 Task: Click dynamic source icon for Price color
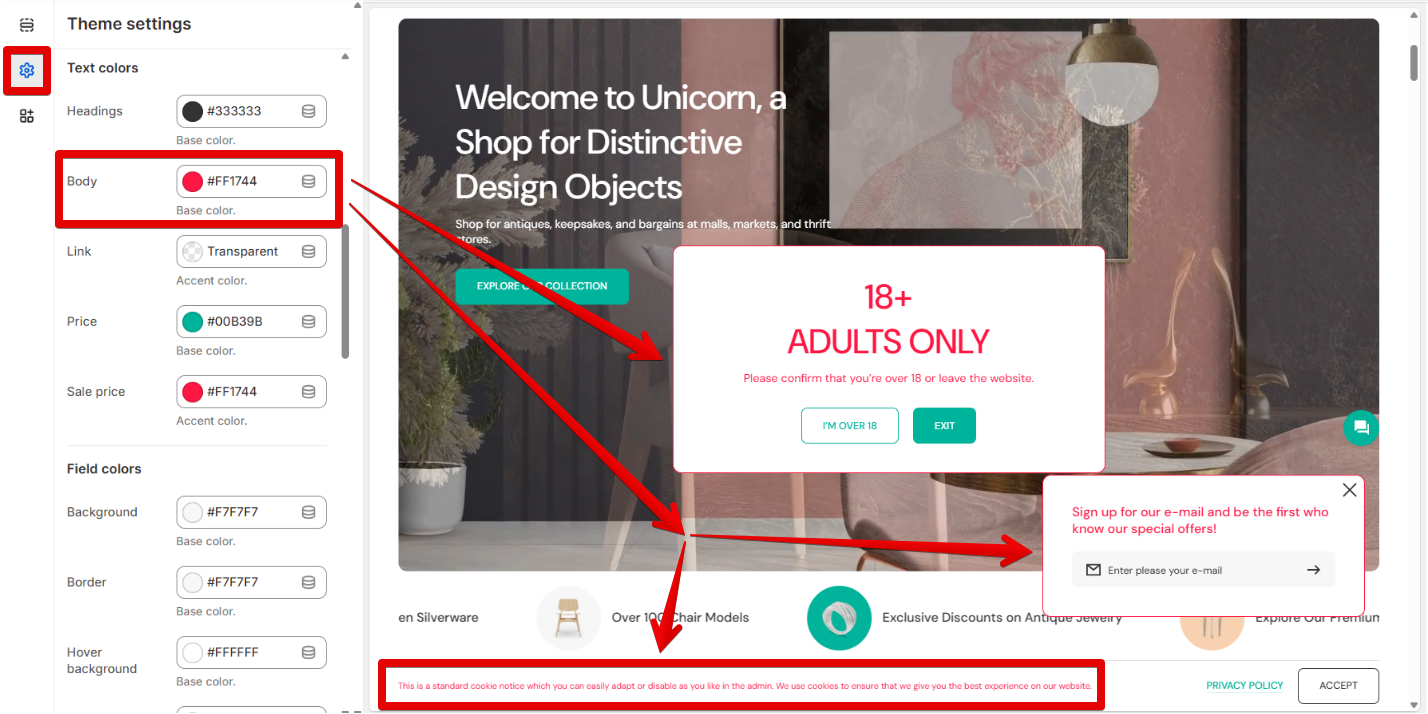[x=309, y=321]
